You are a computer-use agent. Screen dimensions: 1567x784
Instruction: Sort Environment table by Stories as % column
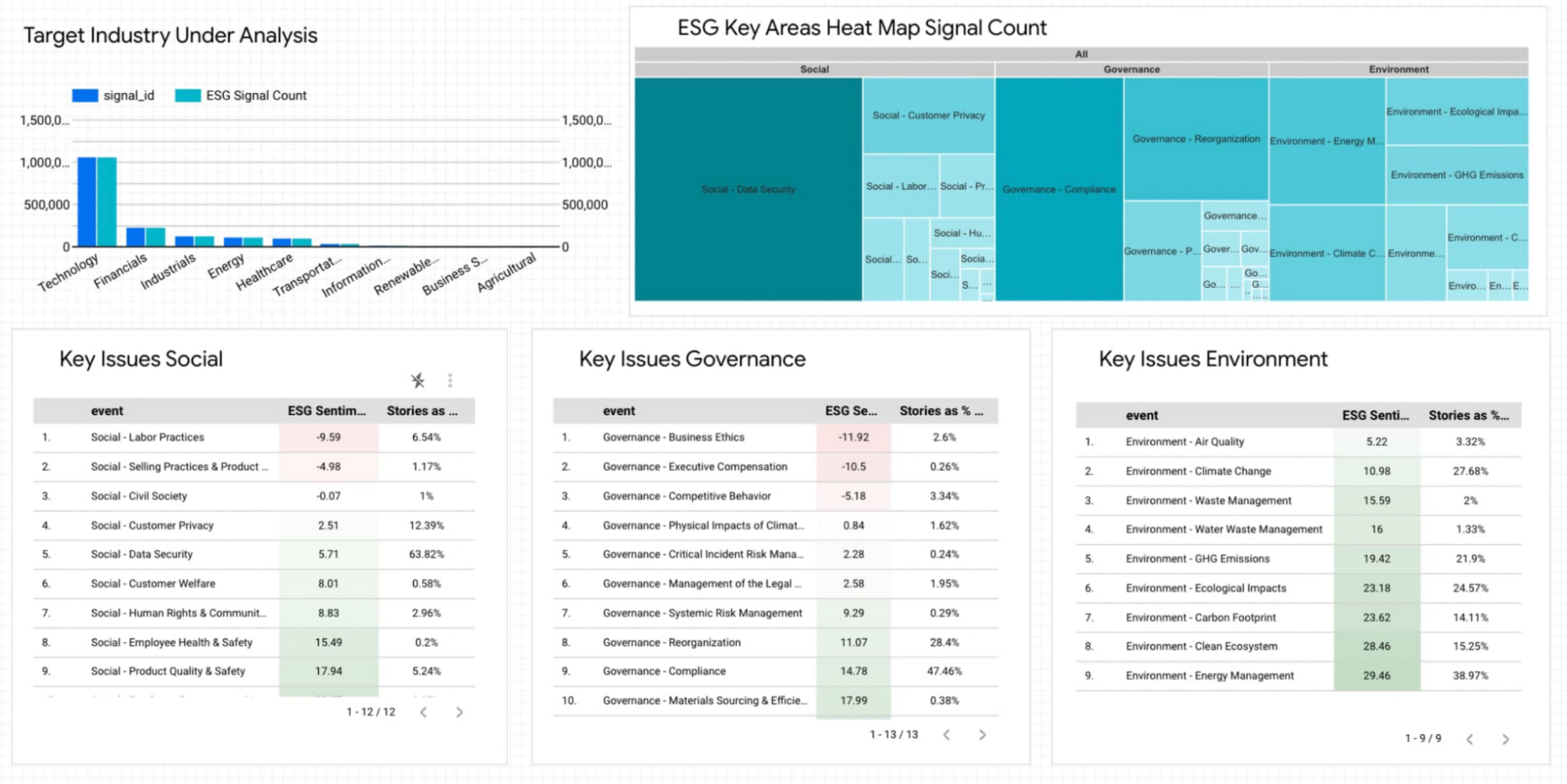coord(1468,415)
